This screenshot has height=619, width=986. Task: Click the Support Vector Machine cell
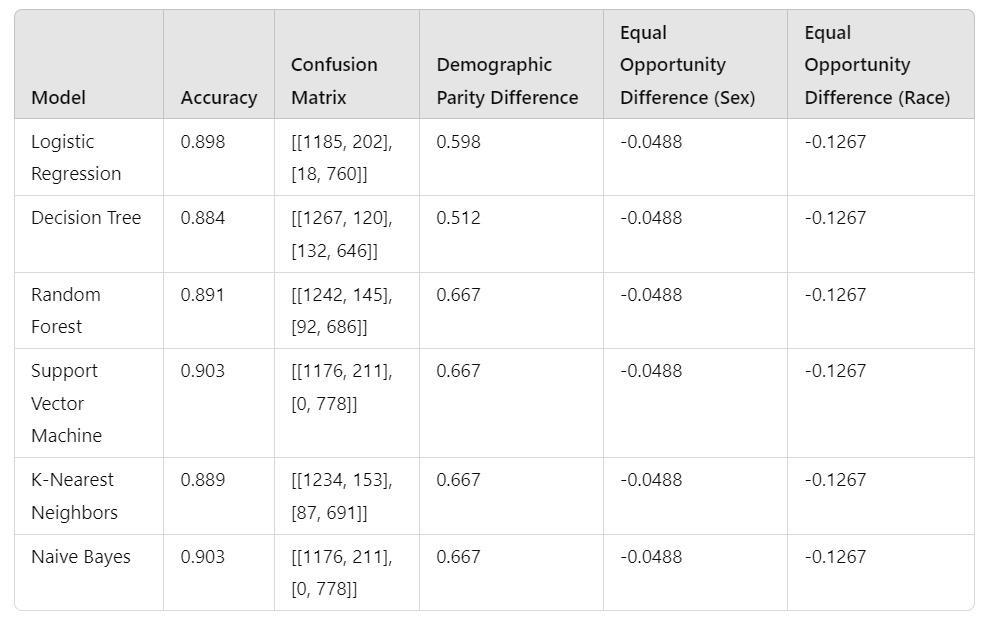point(66,403)
